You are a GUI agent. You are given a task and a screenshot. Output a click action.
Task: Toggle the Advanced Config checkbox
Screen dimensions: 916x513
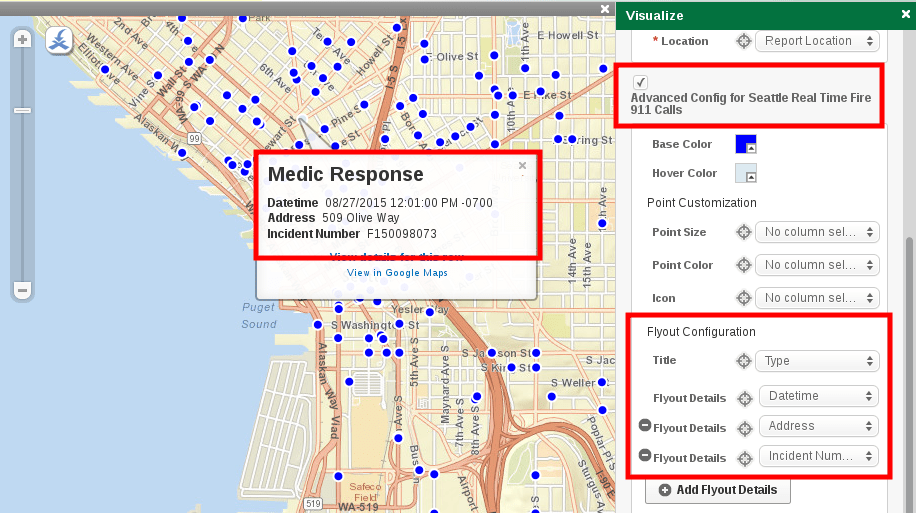640,82
